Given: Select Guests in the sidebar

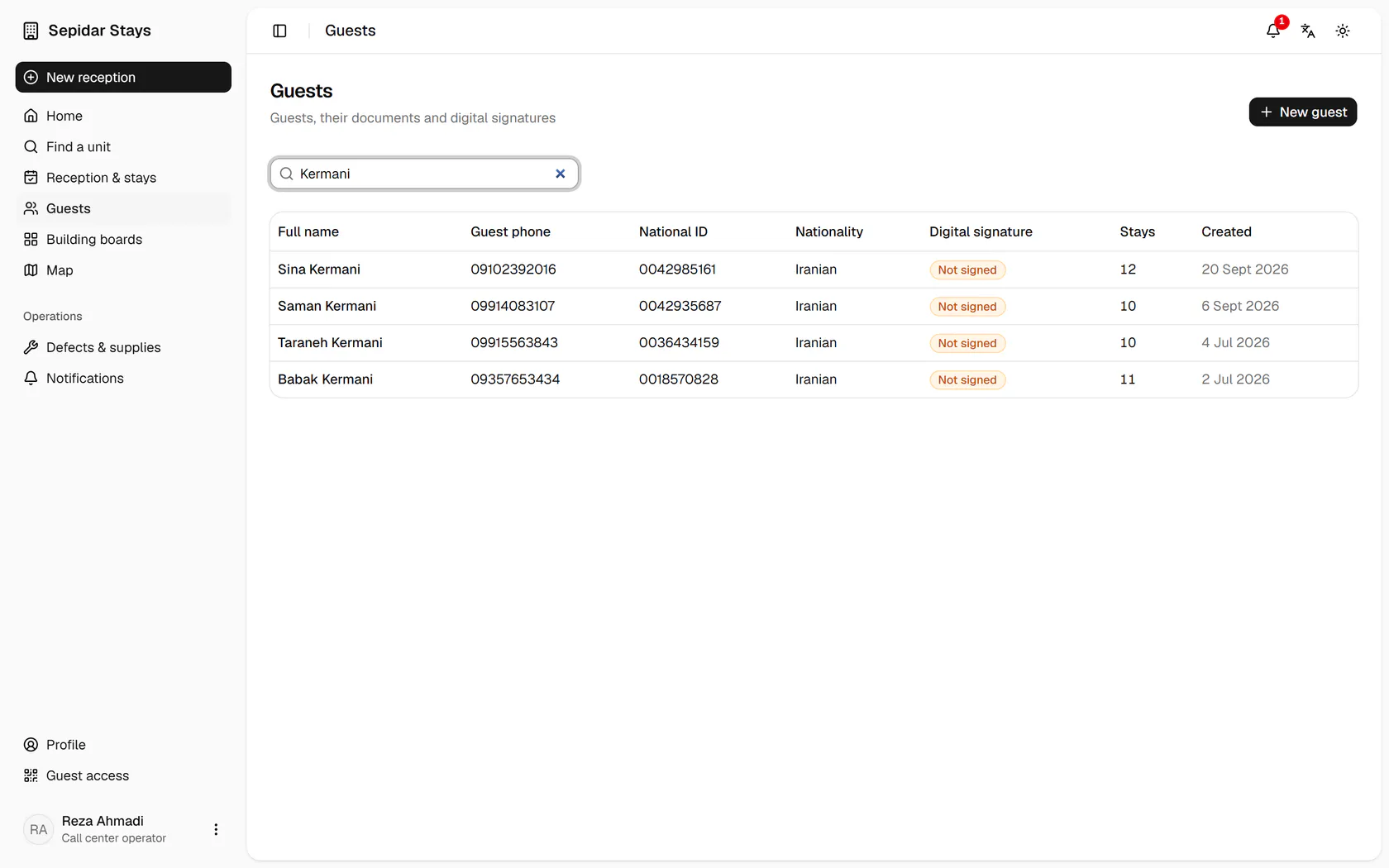Looking at the screenshot, I should [123, 208].
